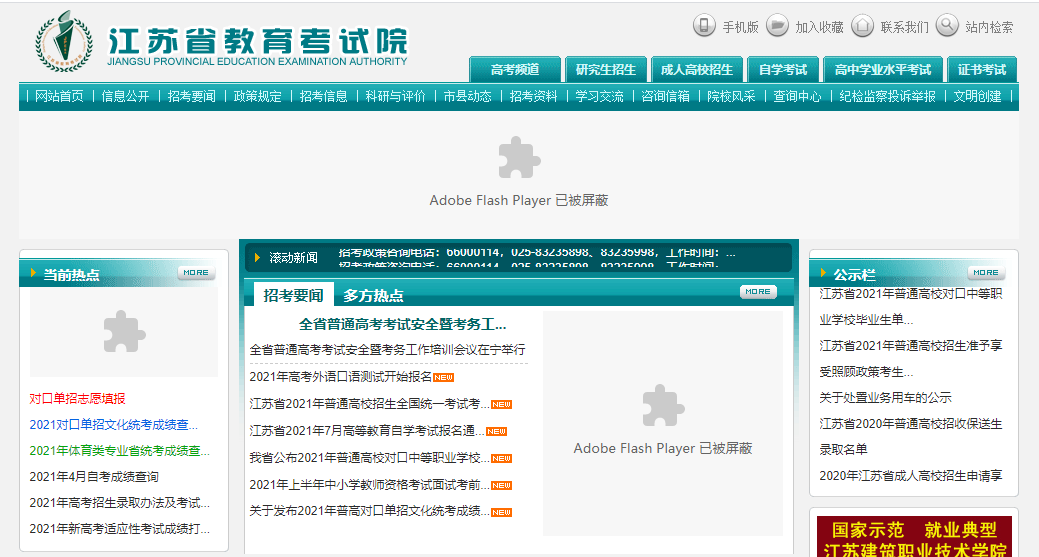Click the Flash plugin placeholder under 当前热点
This screenshot has height=557, width=1039.
(124, 332)
